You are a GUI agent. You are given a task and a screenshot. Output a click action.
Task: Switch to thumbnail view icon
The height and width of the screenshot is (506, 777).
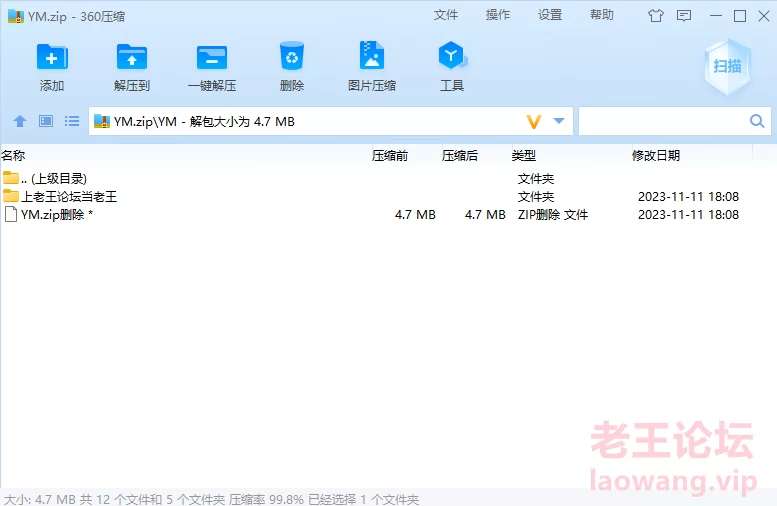pos(46,121)
